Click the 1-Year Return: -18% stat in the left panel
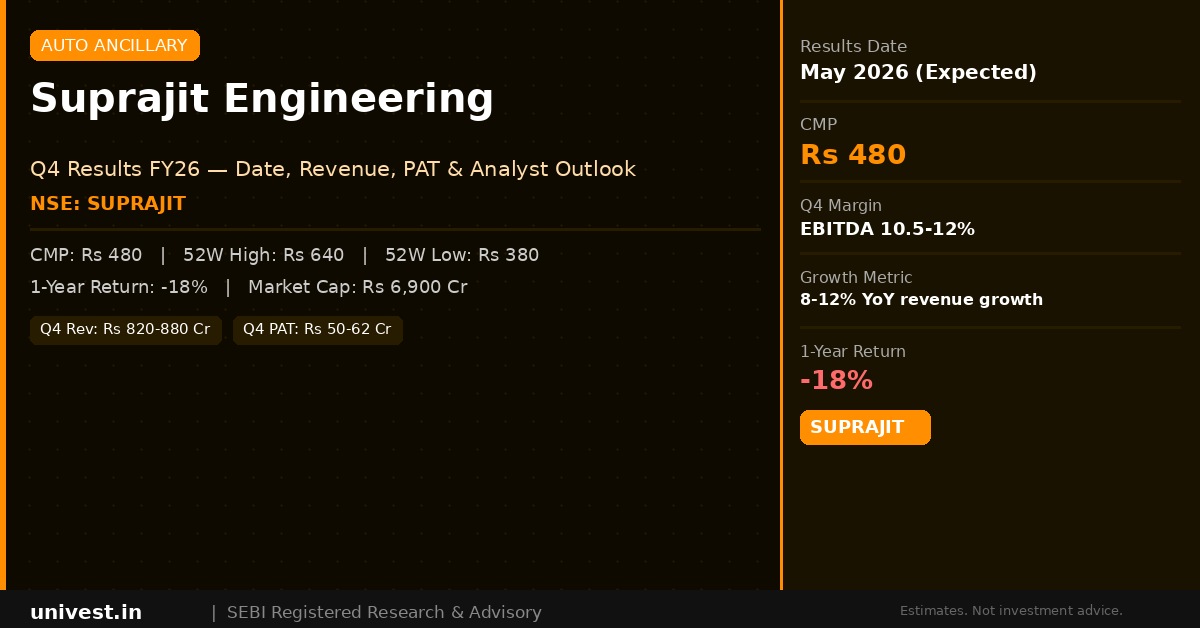Image resolution: width=1200 pixels, height=628 pixels. click(x=119, y=287)
